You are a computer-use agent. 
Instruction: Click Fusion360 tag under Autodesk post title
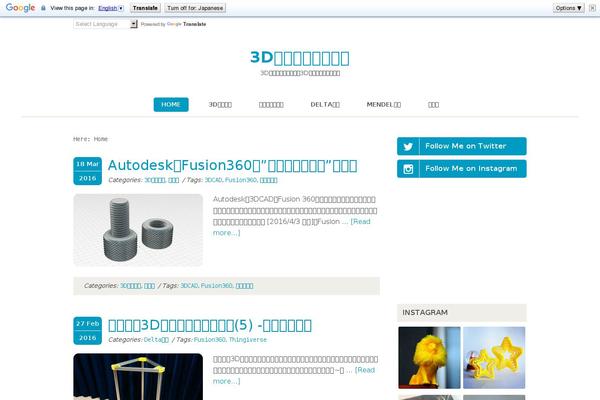coord(241,180)
